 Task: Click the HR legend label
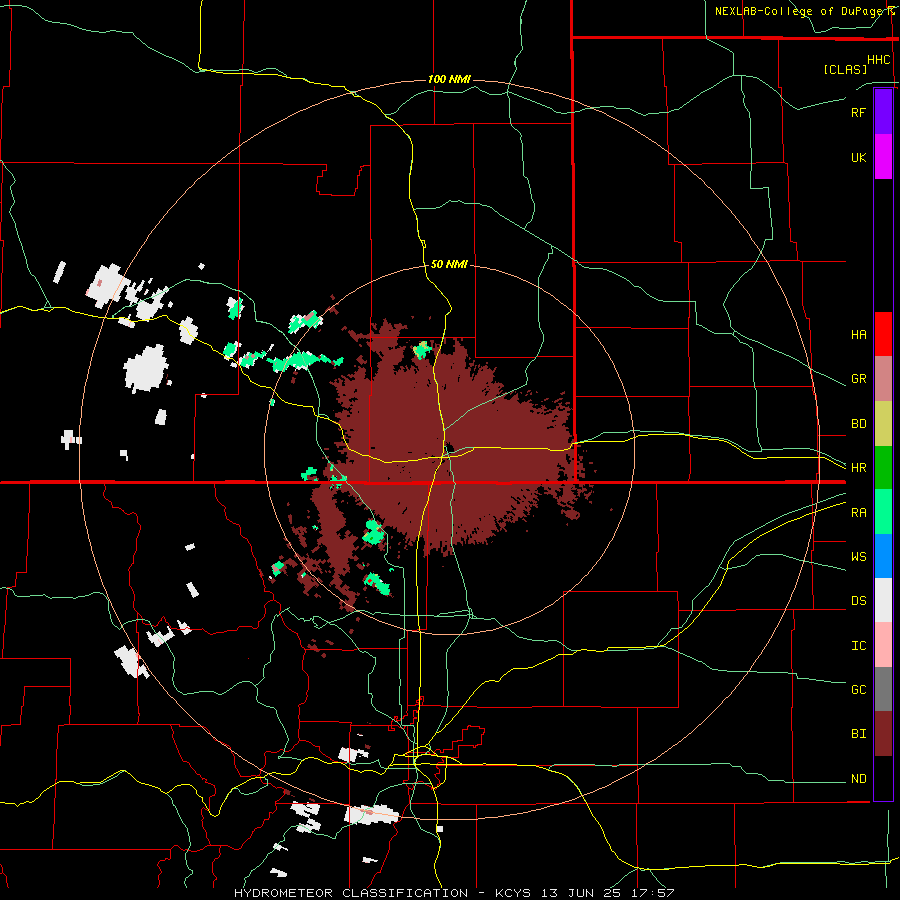858,468
